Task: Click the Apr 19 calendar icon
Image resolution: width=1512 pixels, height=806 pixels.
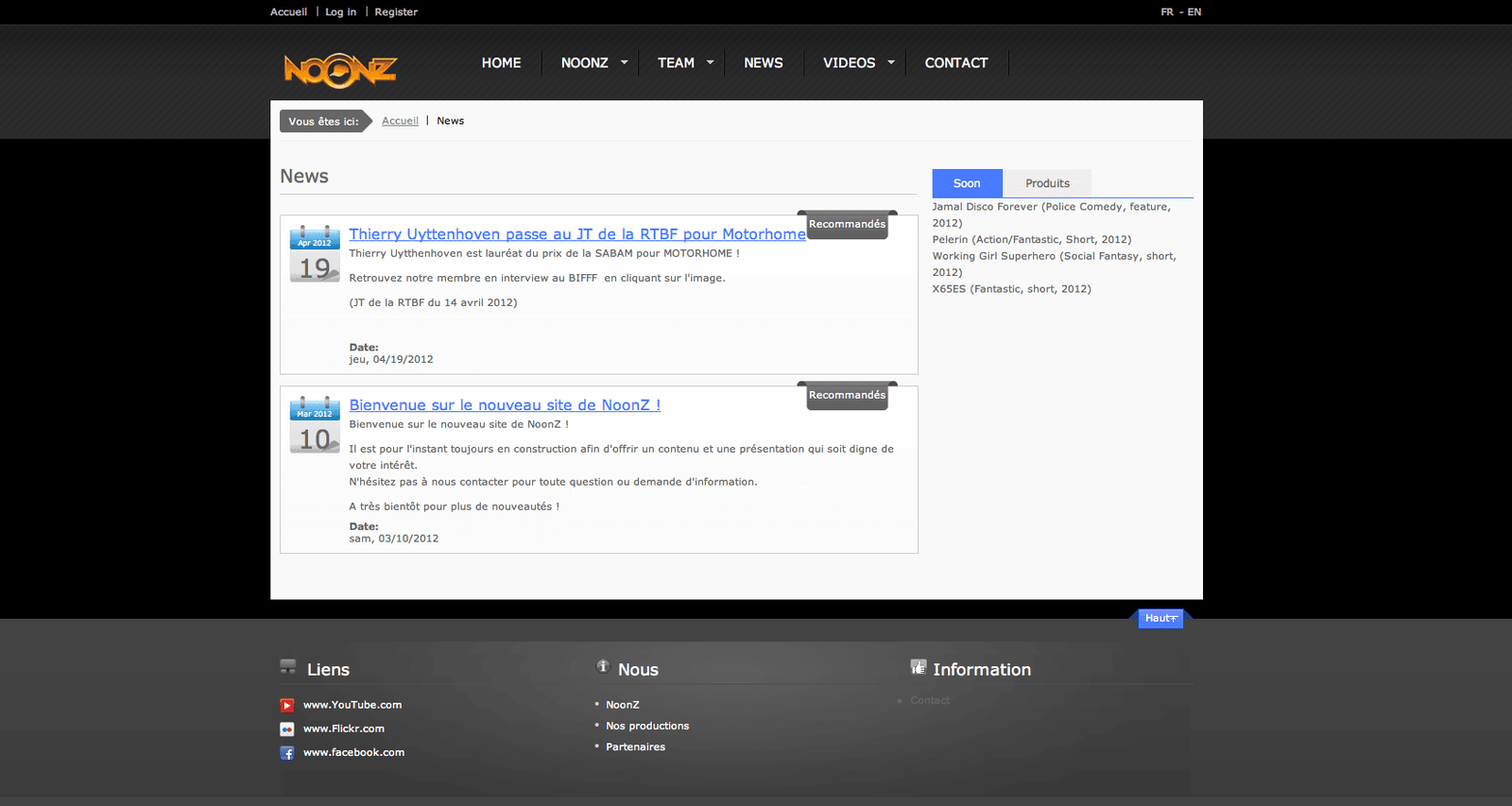Action: click(315, 254)
